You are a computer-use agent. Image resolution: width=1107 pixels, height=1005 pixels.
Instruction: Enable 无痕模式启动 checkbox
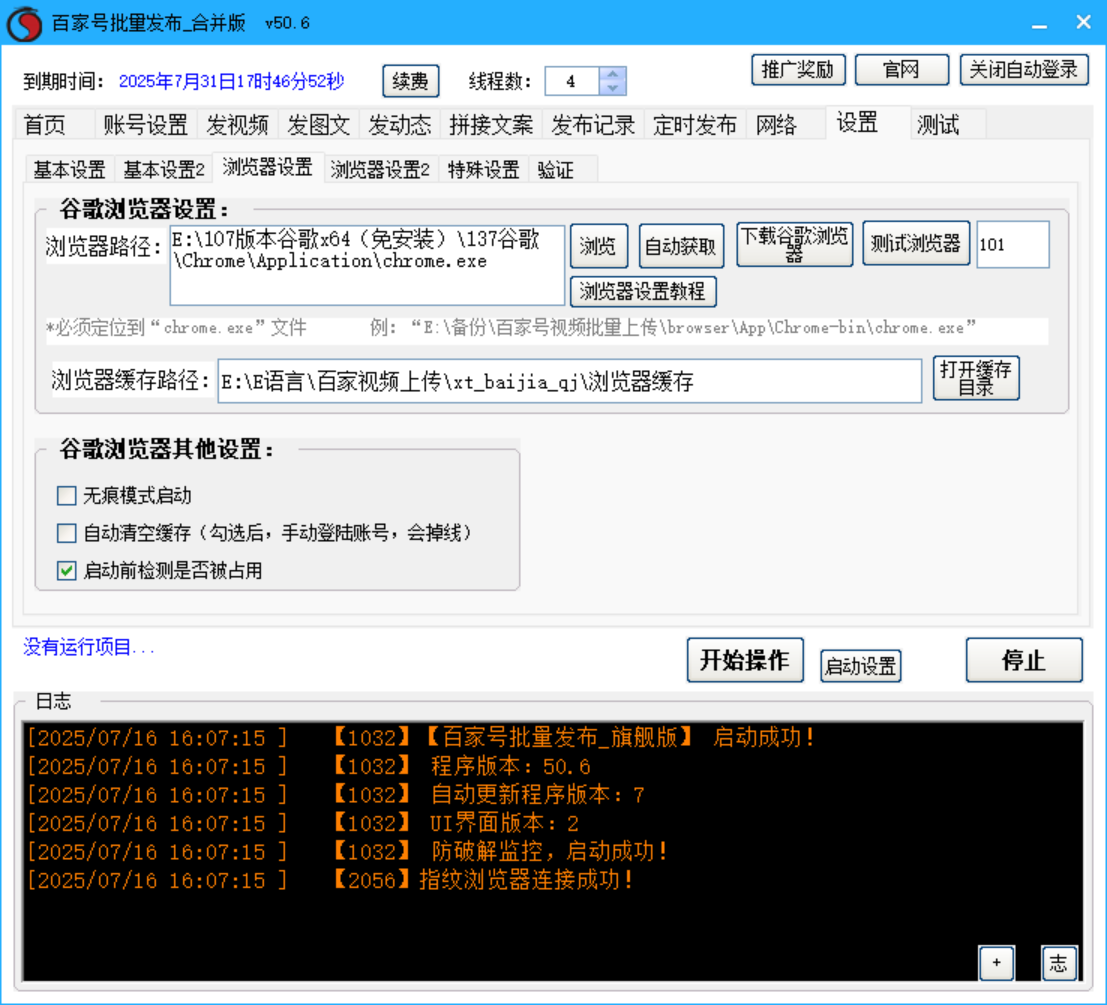(66, 495)
